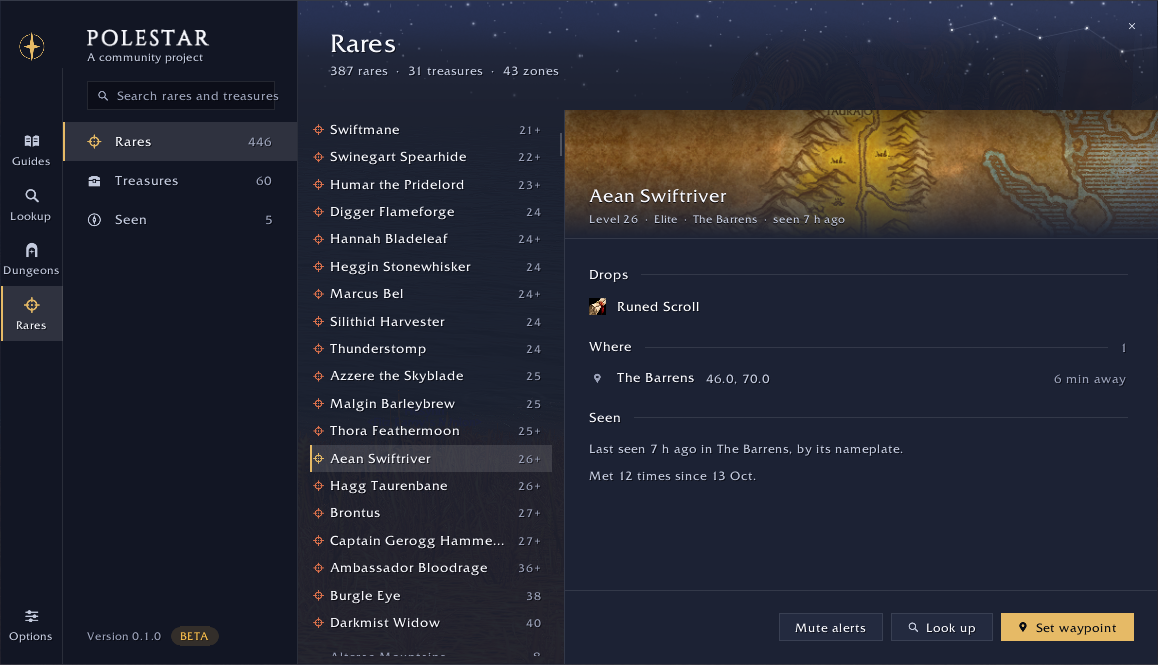Select Digger Flameforge rare
The width and height of the screenshot is (1158, 665).
tap(431, 211)
